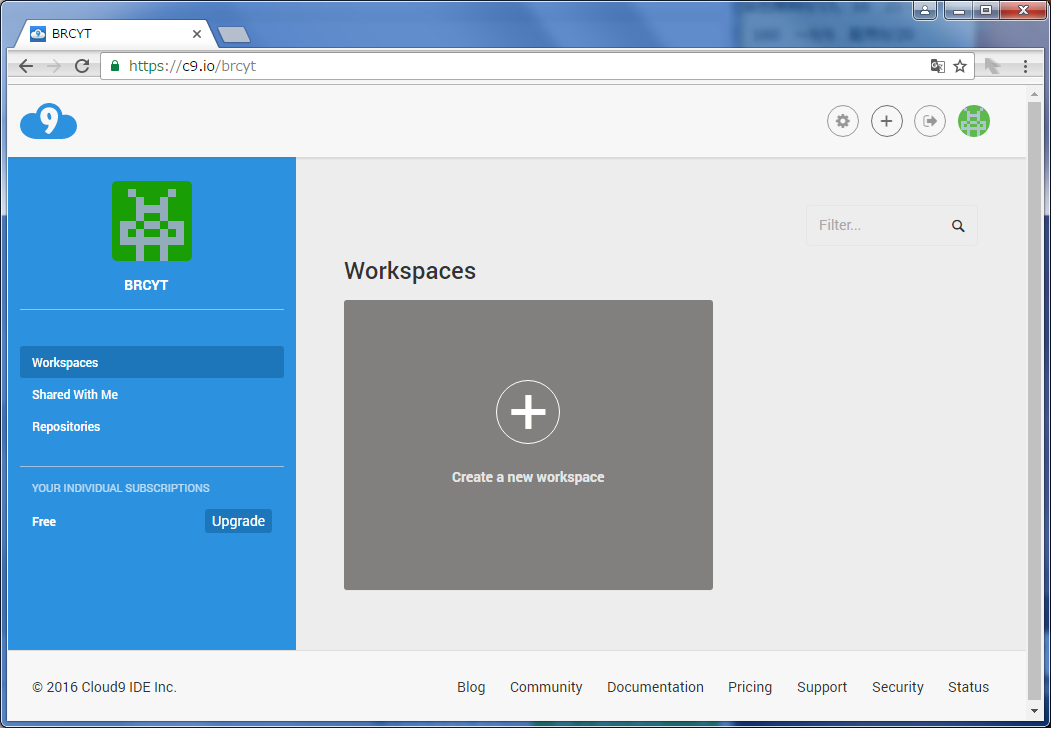This screenshot has height=736, width=1051.
Task: Close the BRCYT browser tab
Action: pyautogui.click(x=197, y=34)
